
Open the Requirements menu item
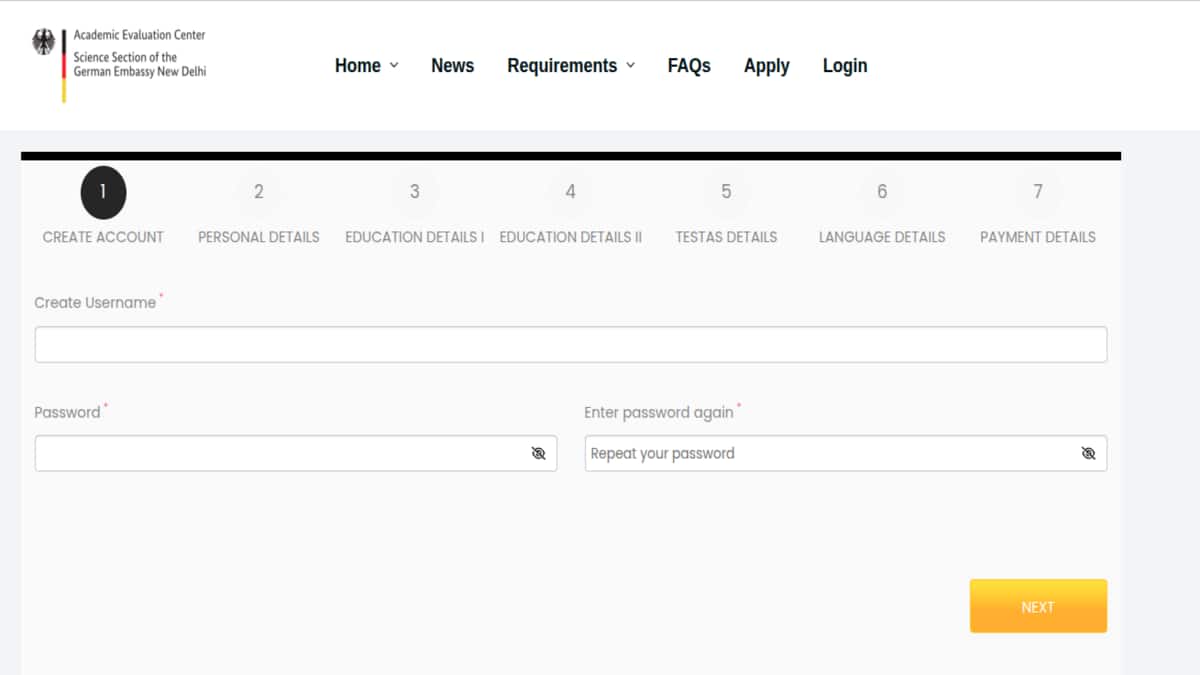[x=562, y=66]
